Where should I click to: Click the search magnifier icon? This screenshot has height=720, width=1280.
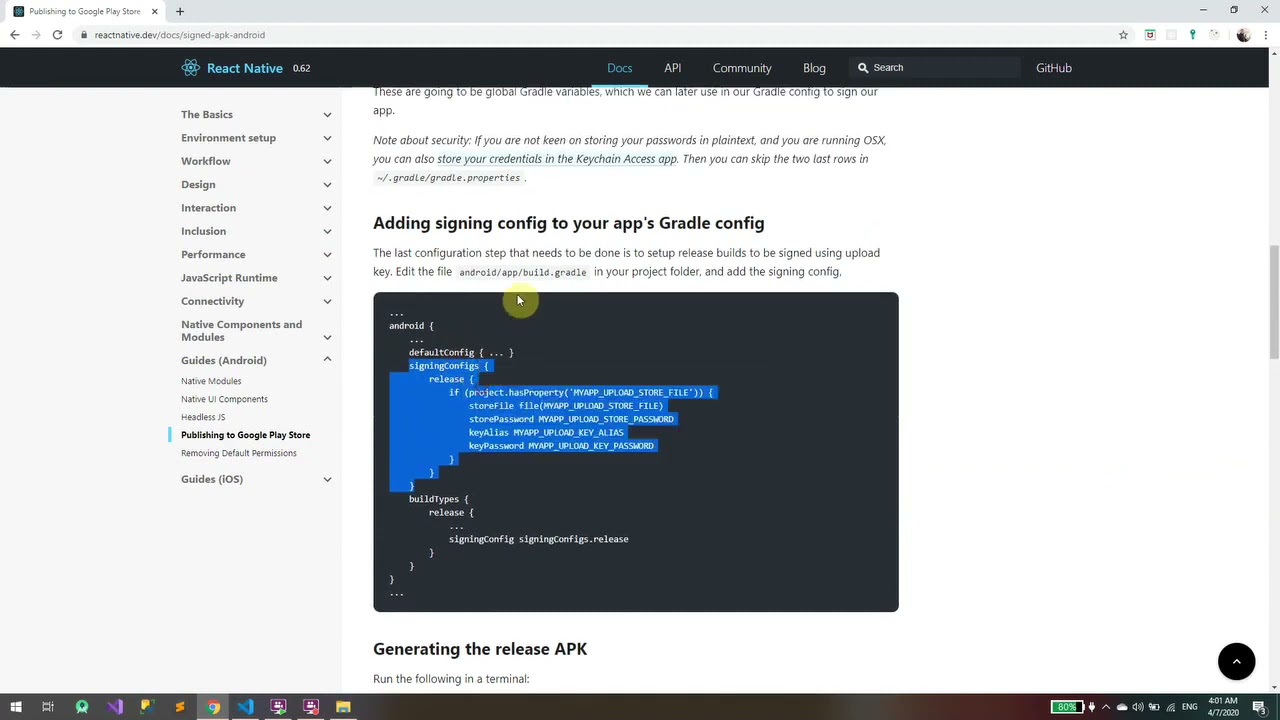862,68
